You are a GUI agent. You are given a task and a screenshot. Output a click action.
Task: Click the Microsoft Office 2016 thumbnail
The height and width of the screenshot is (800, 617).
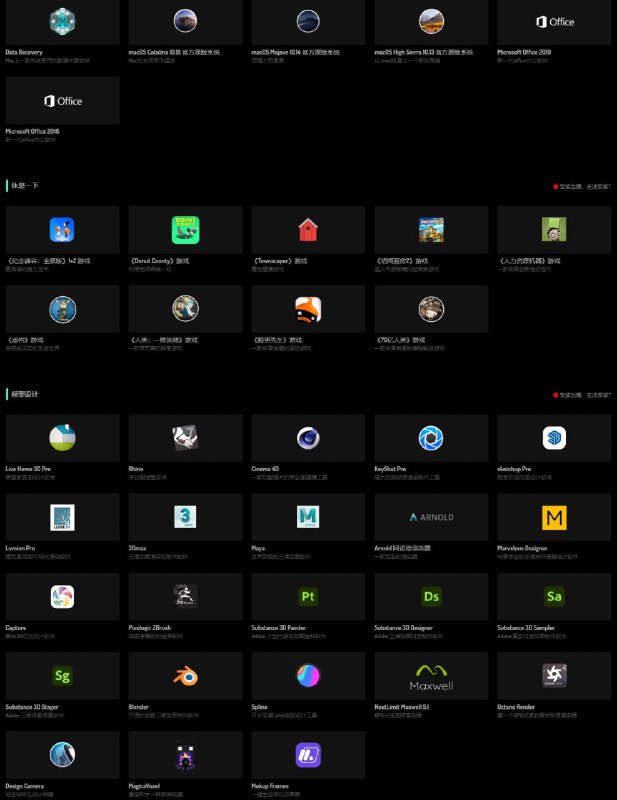tap(62, 101)
